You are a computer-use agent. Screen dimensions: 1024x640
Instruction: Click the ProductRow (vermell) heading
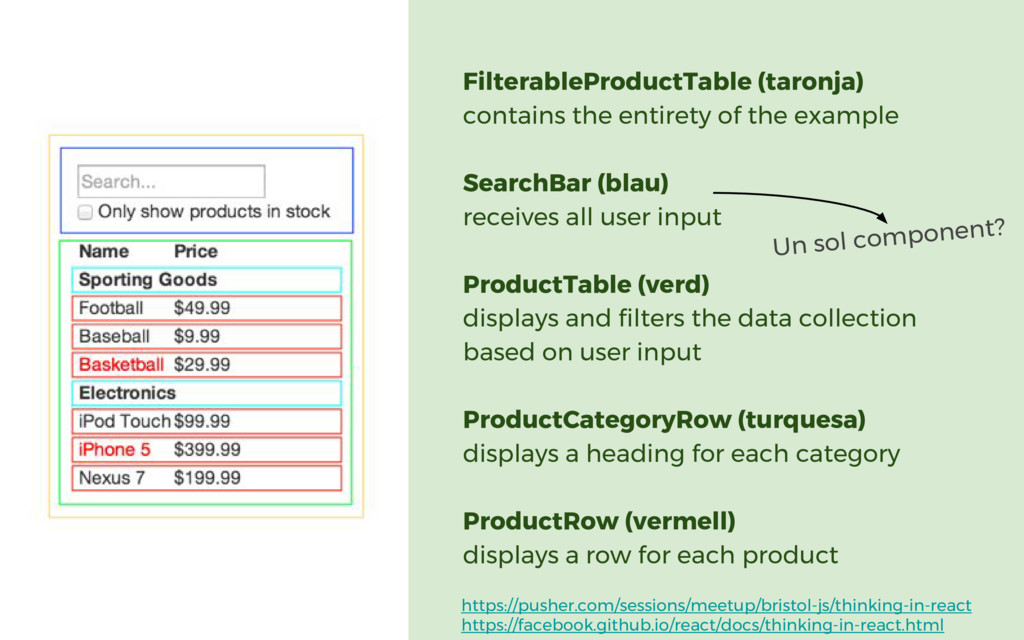pos(600,521)
